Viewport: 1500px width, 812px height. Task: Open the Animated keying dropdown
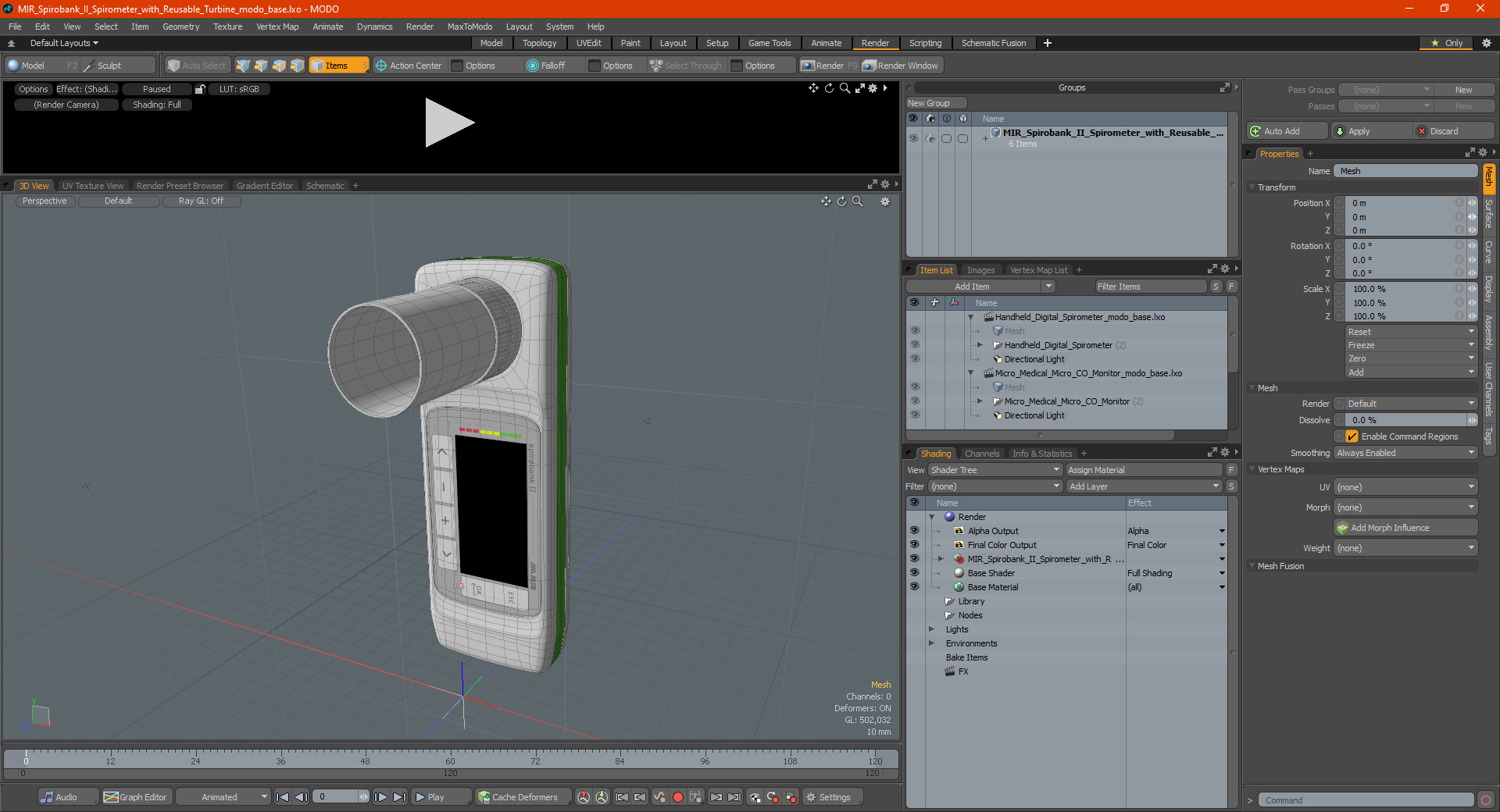point(223,797)
